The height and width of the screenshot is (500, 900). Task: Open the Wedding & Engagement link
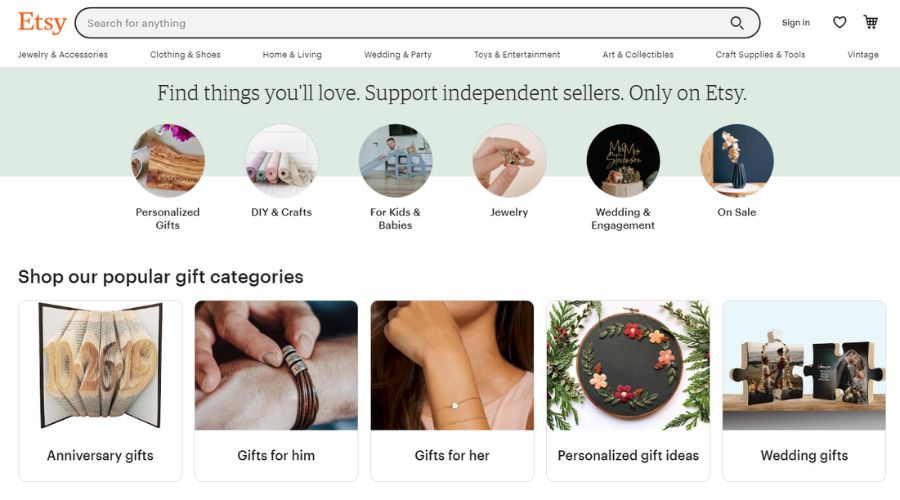point(623,218)
